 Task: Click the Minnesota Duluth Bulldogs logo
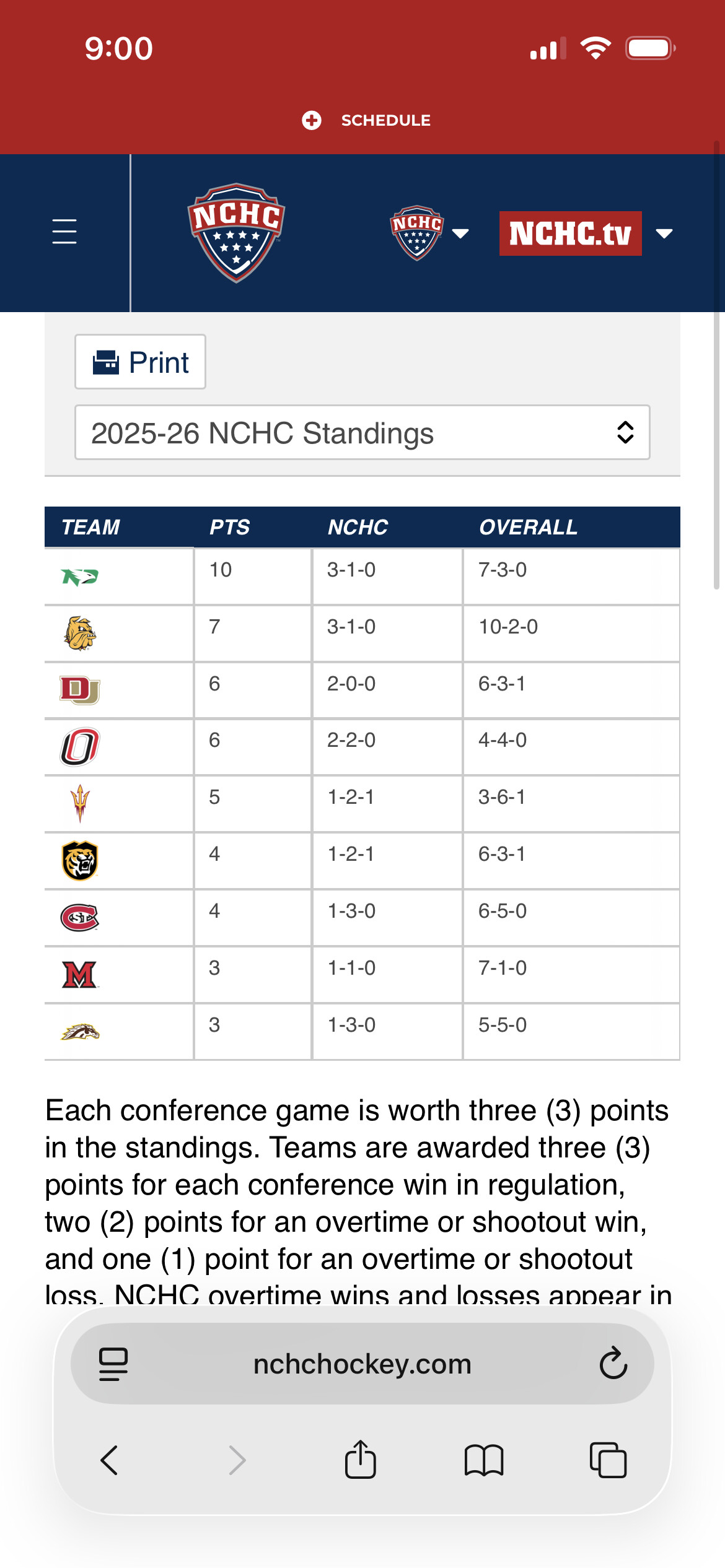coord(80,633)
